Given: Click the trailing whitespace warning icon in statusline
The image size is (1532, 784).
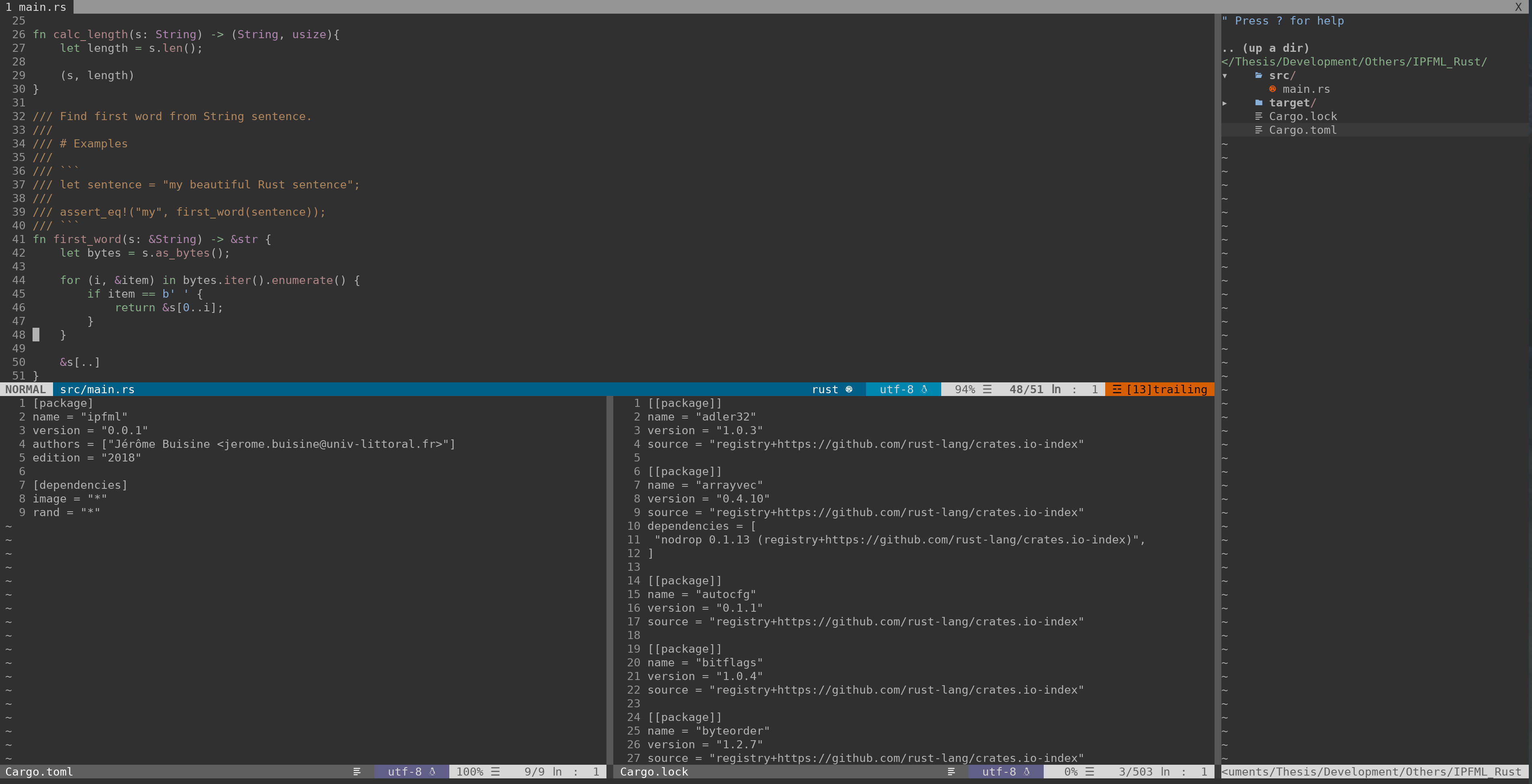Looking at the screenshot, I should pyautogui.click(x=1117, y=389).
